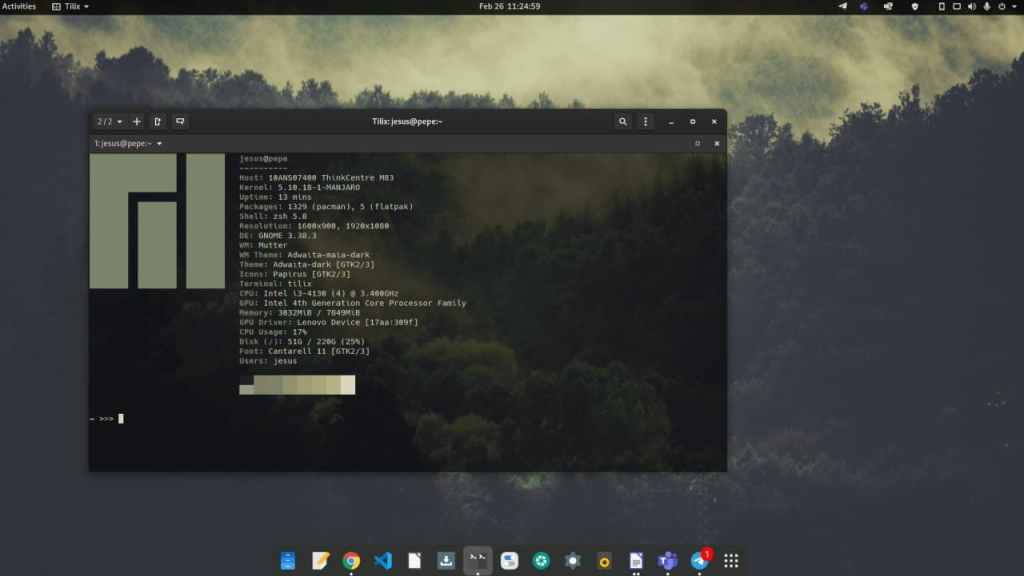Show the applications grid in the dock
The width and height of the screenshot is (1024, 576).
click(x=731, y=561)
